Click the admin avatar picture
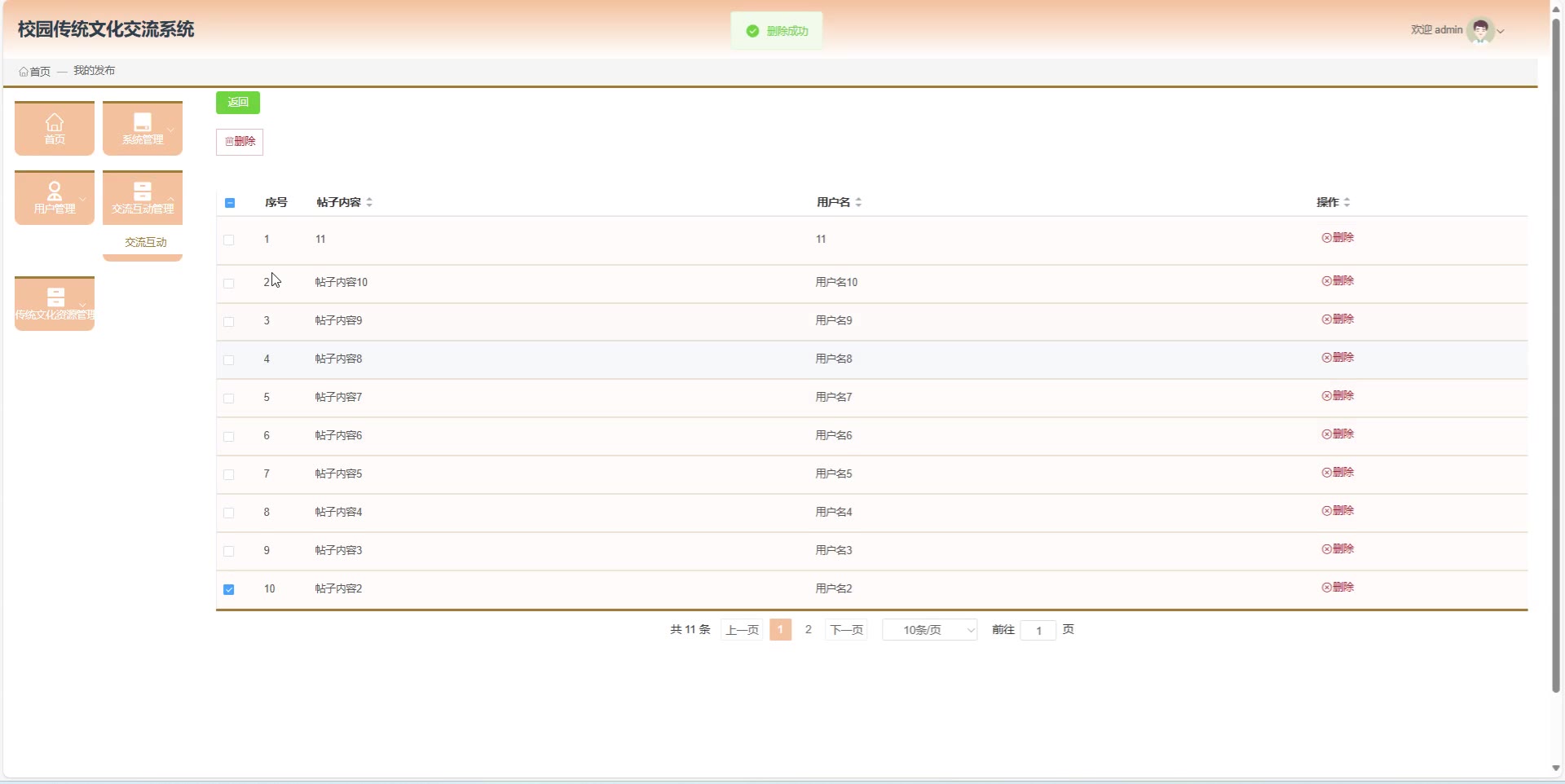This screenshot has height=784, width=1565. pyautogui.click(x=1480, y=30)
